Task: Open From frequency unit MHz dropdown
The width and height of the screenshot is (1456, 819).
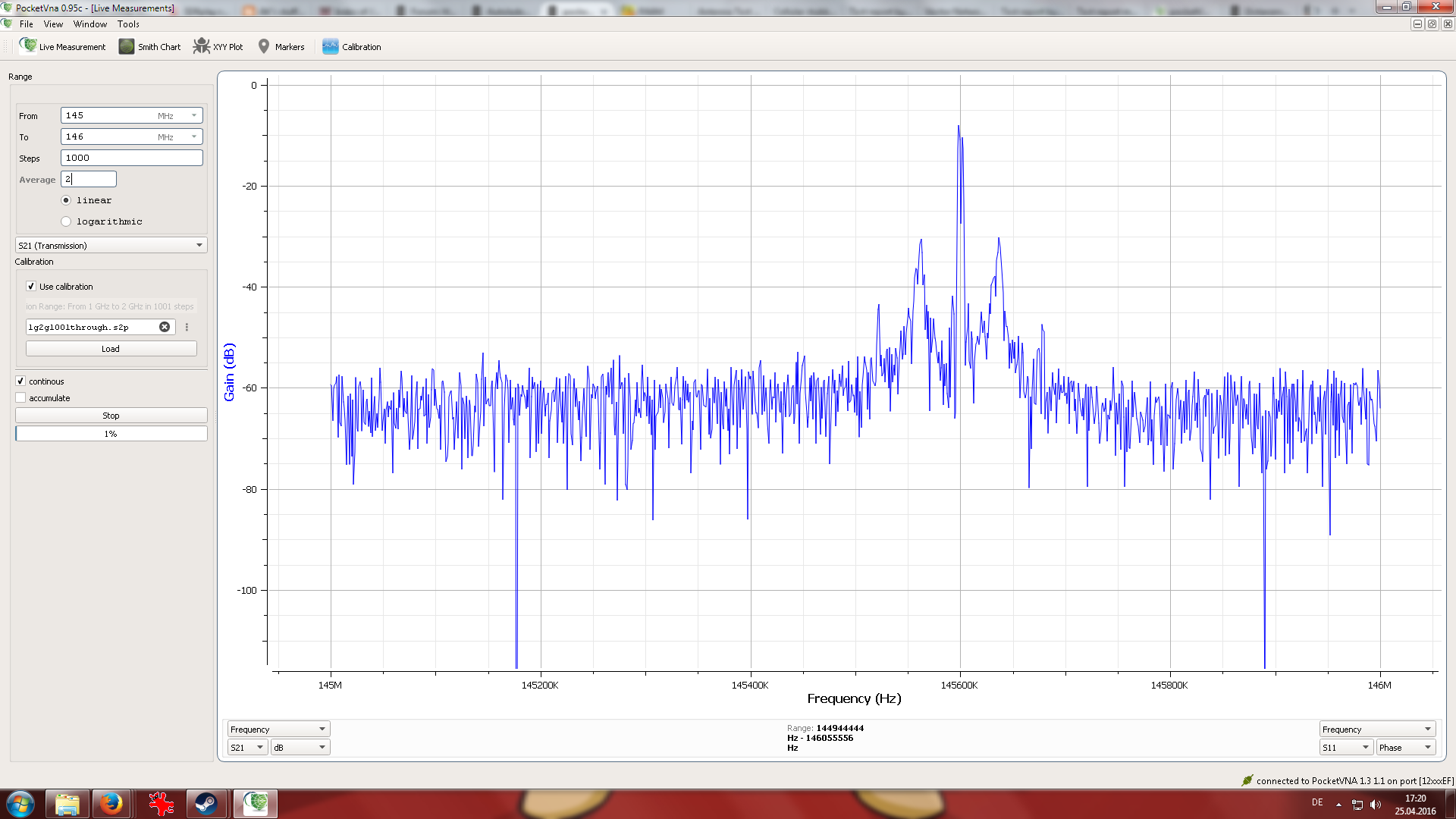Action: pyautogui.click(x=194, y=115)
